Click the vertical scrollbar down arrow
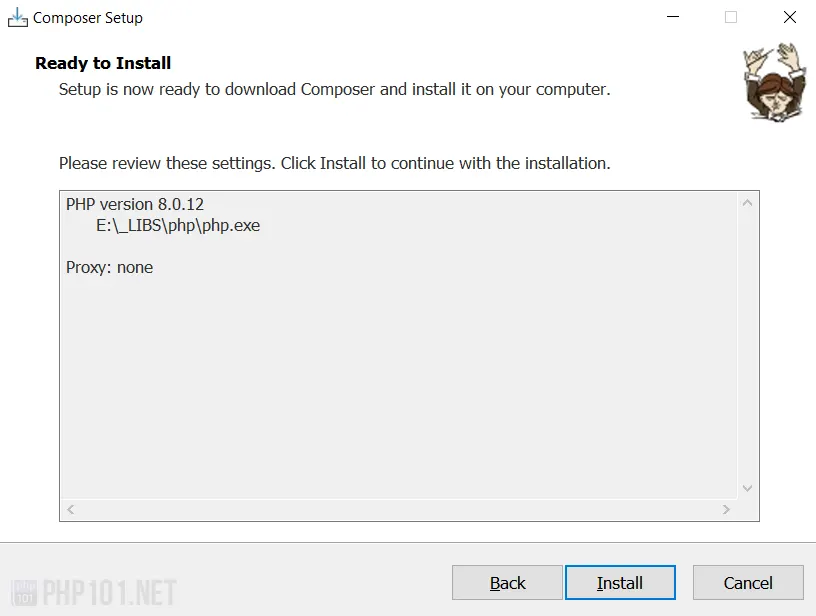This screenshot has width=816, height=616. pos(748,488)
